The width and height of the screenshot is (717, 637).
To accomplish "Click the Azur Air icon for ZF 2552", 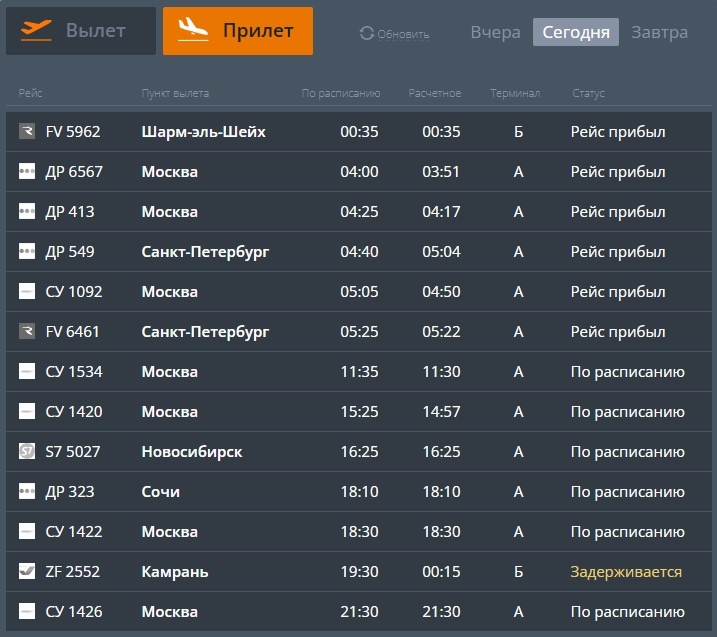I will (27, 571).
